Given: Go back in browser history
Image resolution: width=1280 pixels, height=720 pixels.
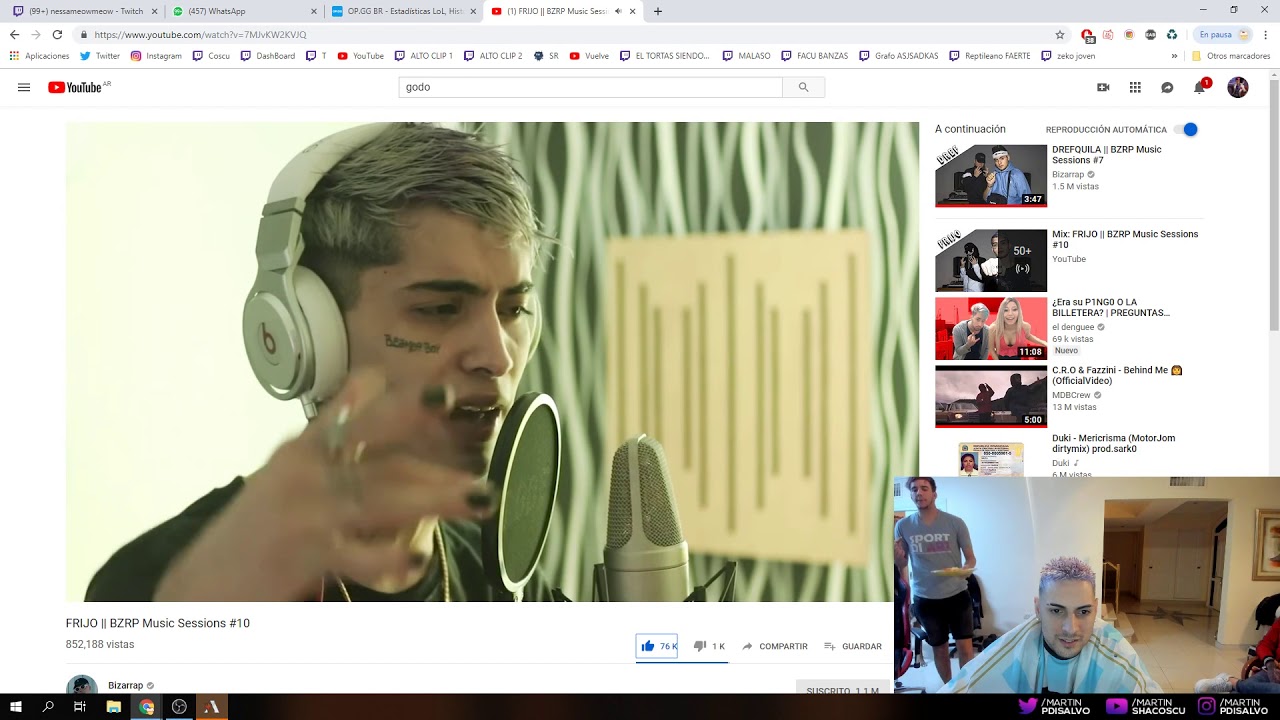Looking at the screenshot, I should 14,34.
